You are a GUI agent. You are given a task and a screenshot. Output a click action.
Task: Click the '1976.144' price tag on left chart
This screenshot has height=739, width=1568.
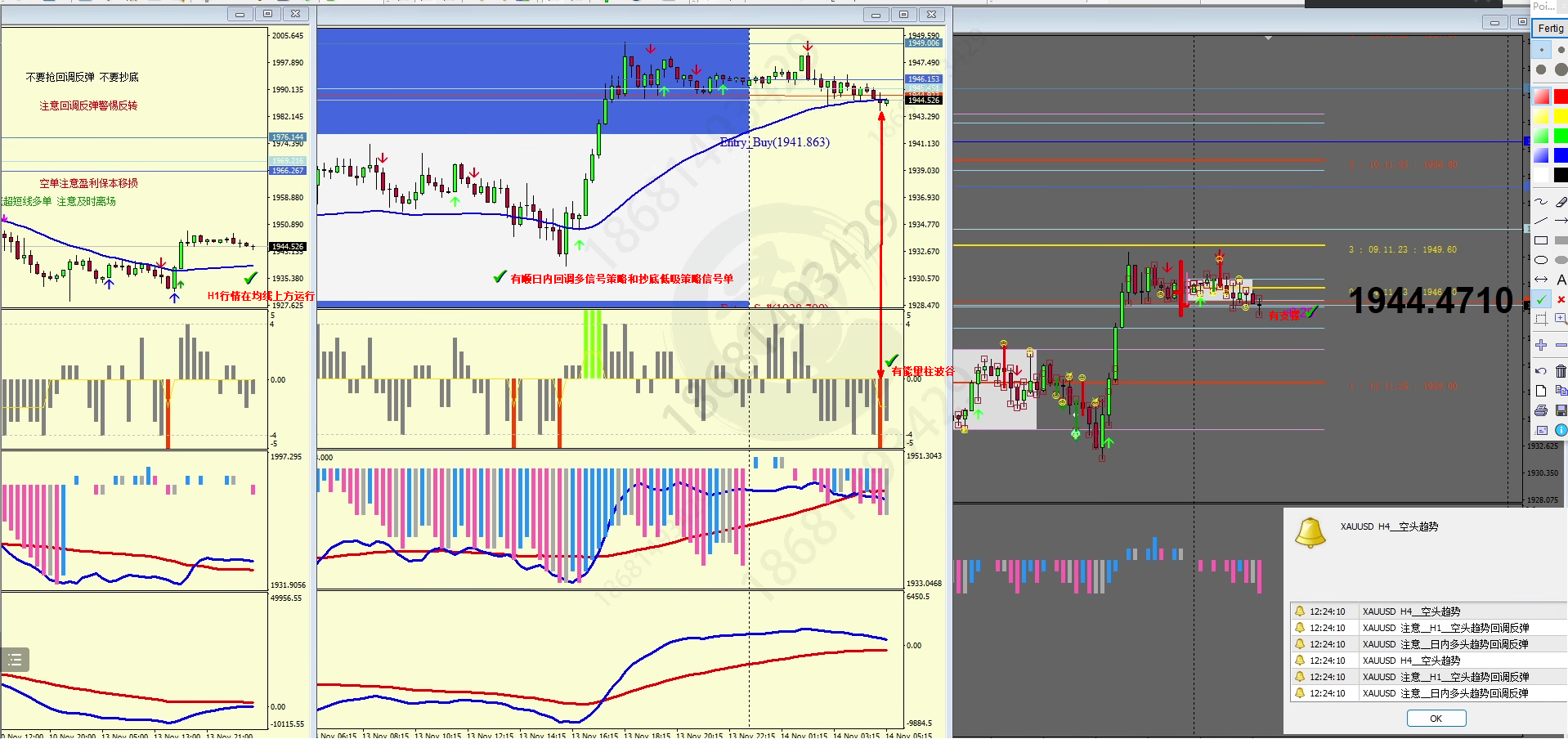click(x=288, y=137)
